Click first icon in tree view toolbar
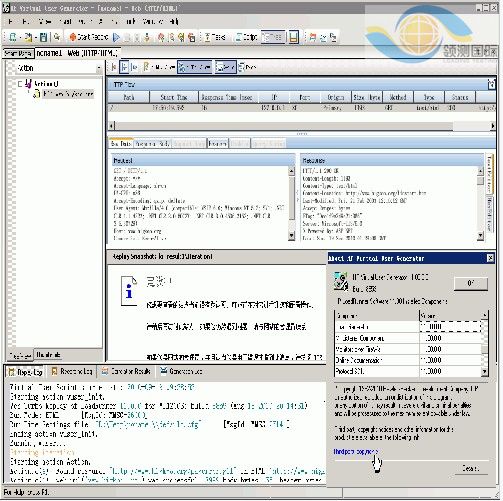The image size is (503, 501). 114,67
